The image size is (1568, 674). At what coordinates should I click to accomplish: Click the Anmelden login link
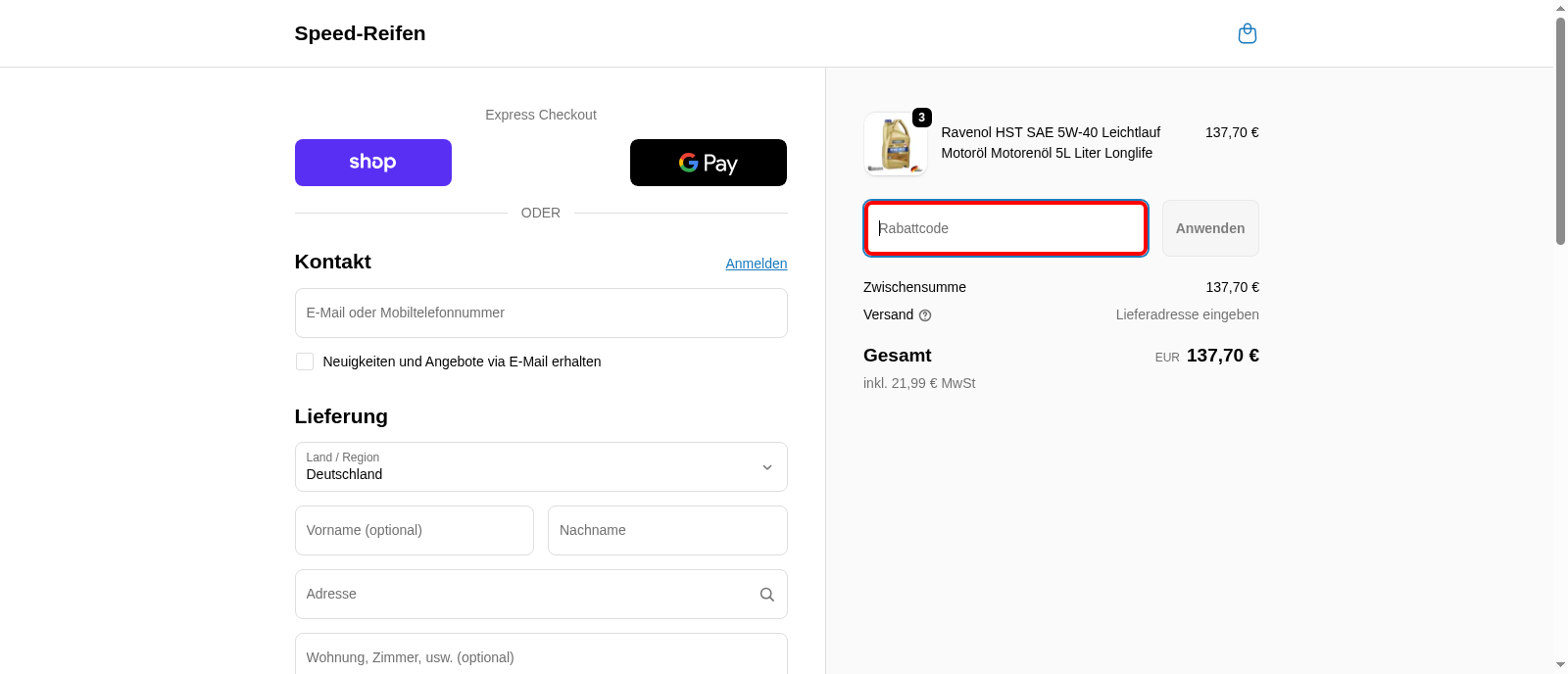tap(756, 264)
